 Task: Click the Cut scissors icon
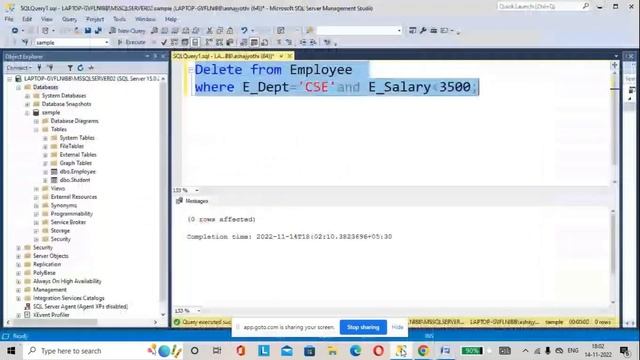[209, 31]
